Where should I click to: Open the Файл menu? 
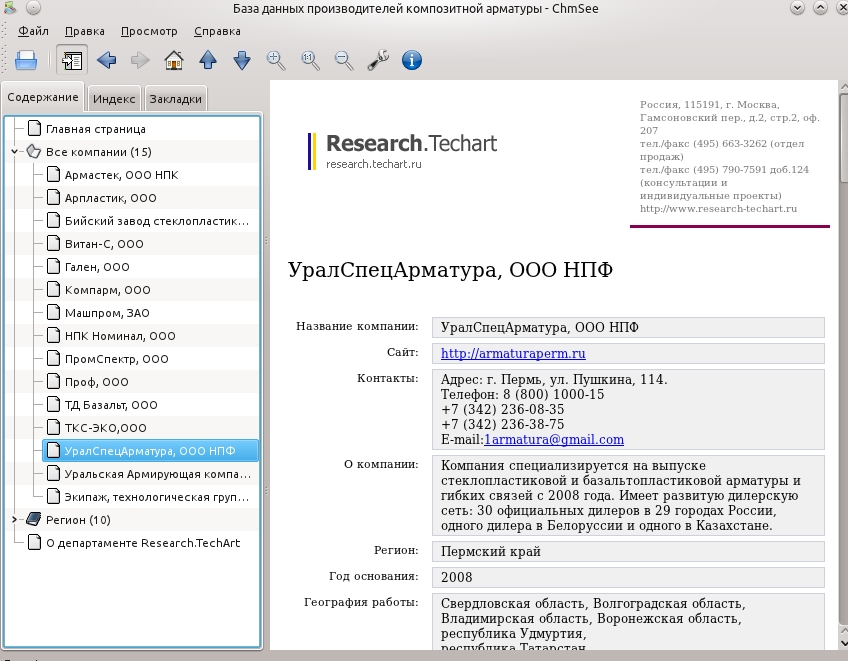[x=34, y=31]
